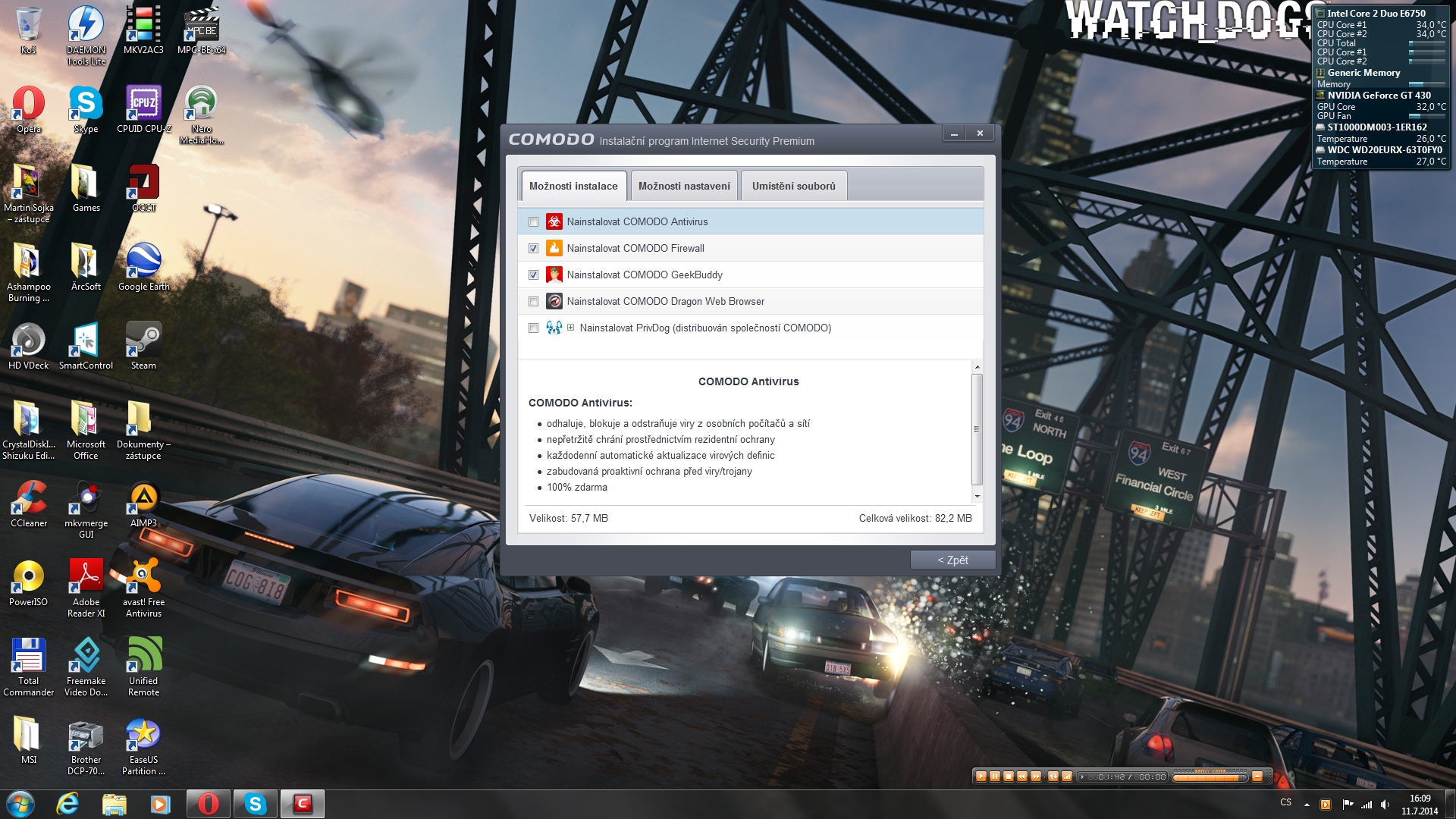Click the GeekBuddy character icon
This screenshot has width=1456, height=819.
tap(554, 275)
